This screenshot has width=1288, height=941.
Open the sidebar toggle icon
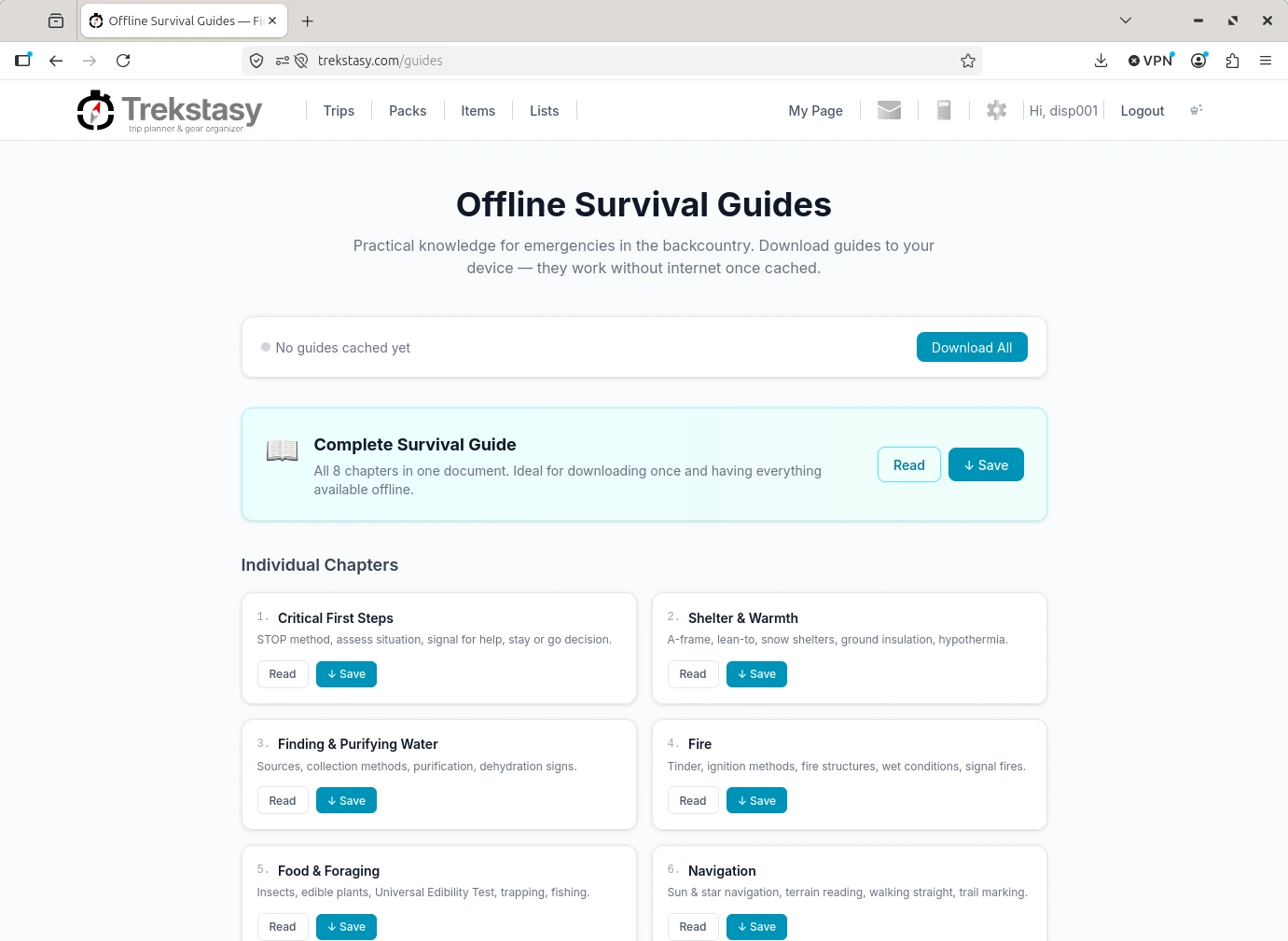[23, 61]
